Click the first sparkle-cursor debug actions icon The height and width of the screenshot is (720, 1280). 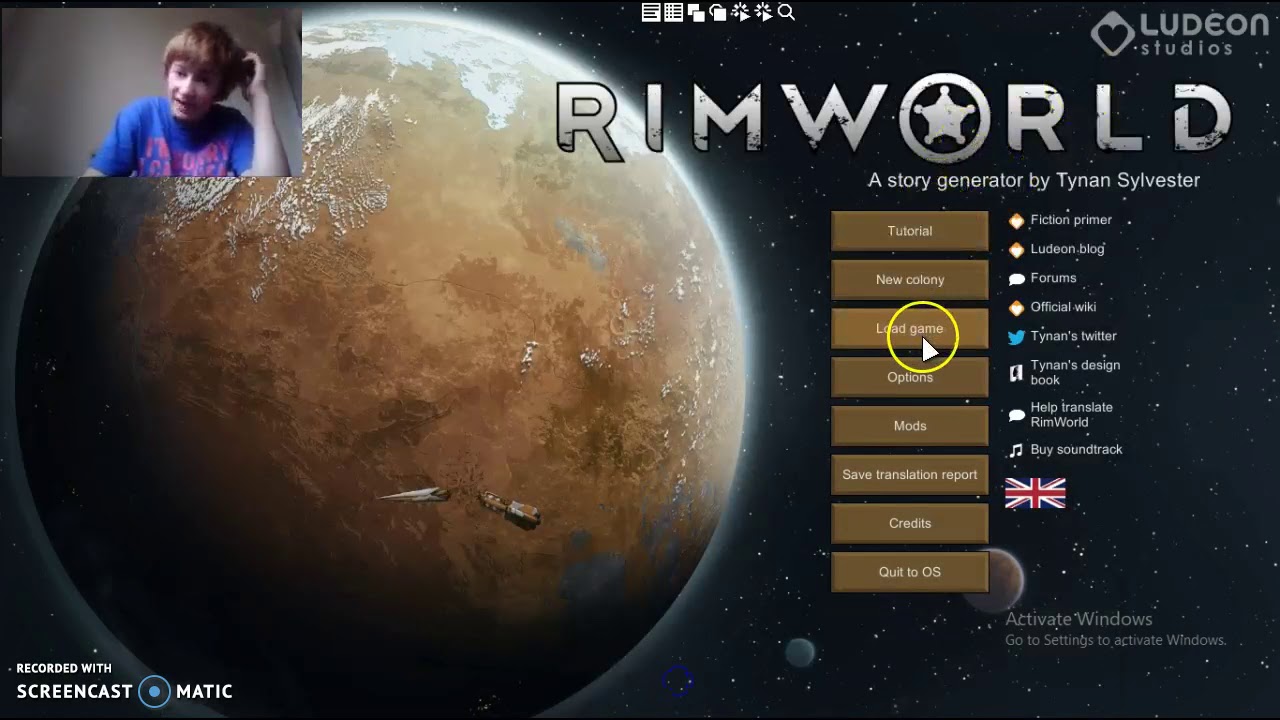pos(741,12)
